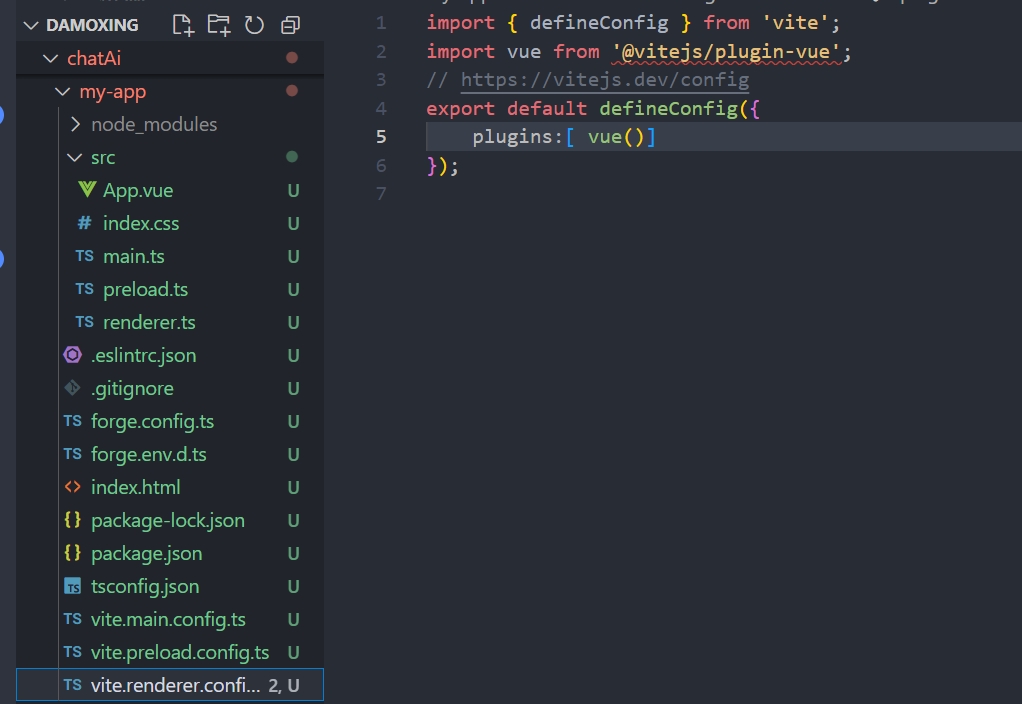1022x704 pixels.
Task: Collapse all folders with the Collapse icon
Action: (x=290, y=25)
